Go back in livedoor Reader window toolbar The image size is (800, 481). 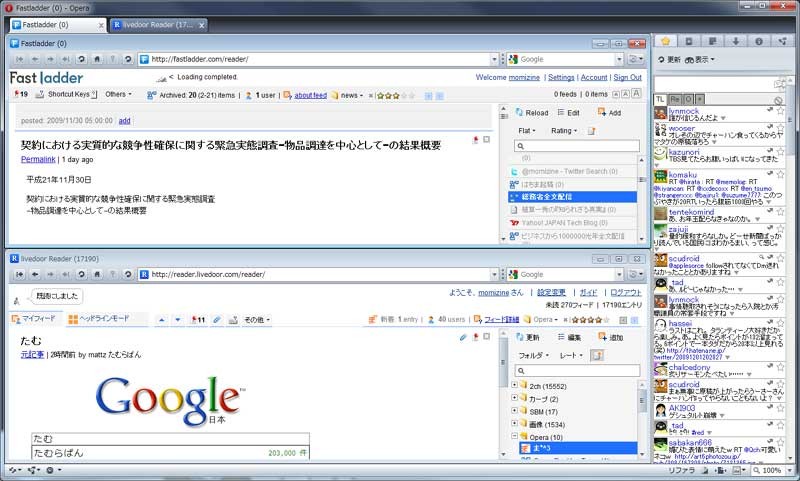pos(35,274)
